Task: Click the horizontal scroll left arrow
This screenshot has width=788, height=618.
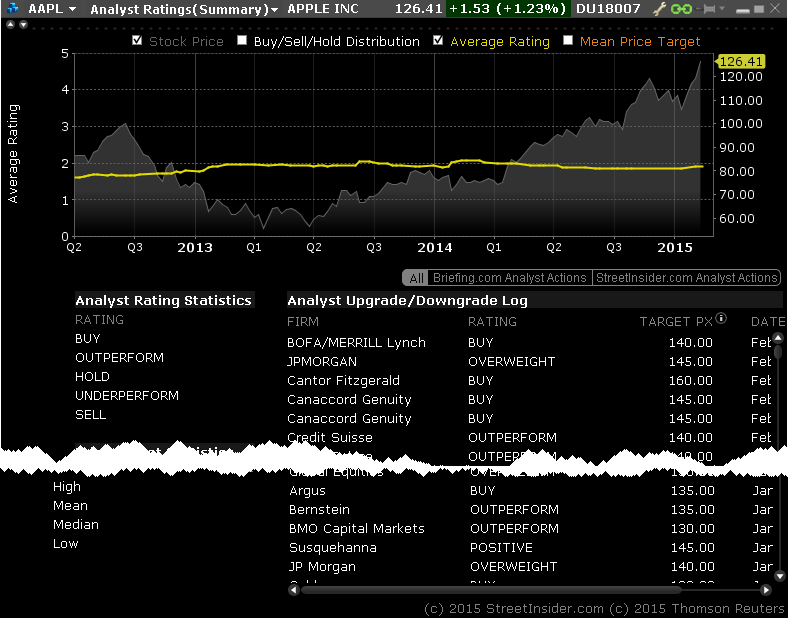Action: [294, 590]
